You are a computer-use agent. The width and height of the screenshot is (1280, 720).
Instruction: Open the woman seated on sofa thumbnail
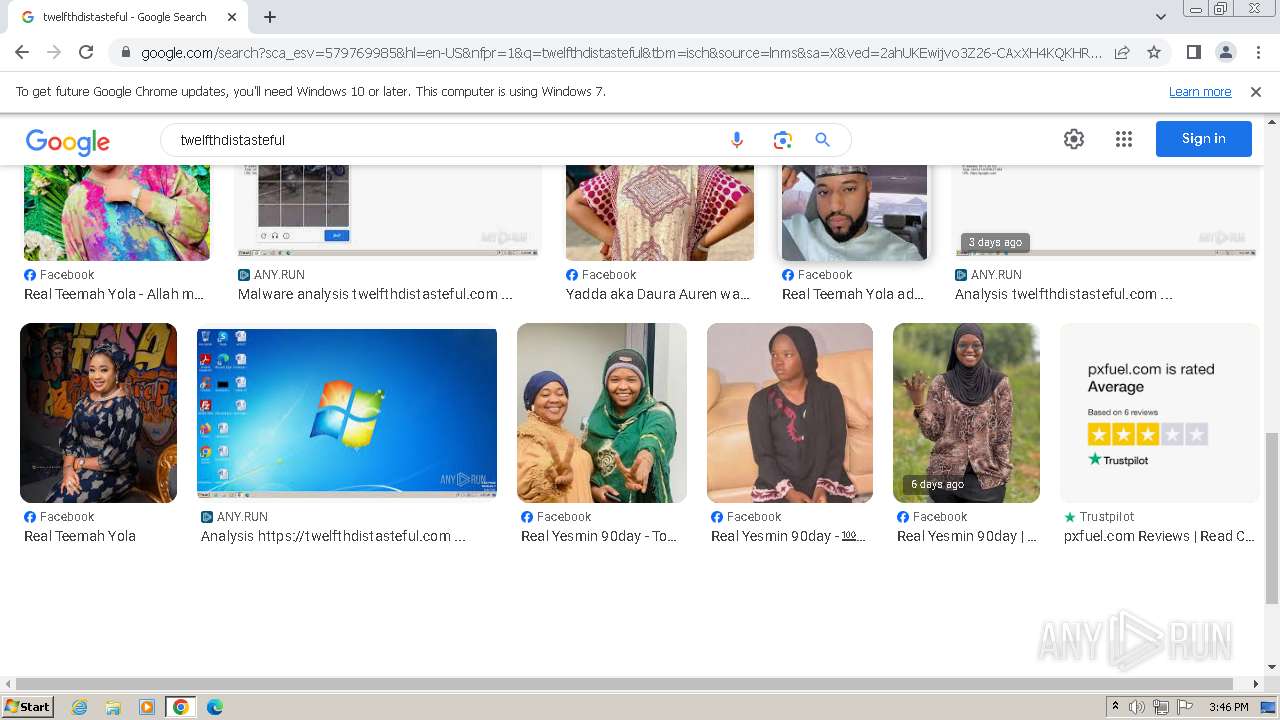(x=790, y=413)
